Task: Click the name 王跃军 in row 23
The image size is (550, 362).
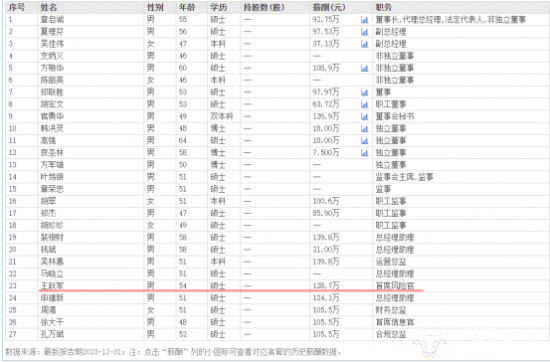Action: (52, 286)
